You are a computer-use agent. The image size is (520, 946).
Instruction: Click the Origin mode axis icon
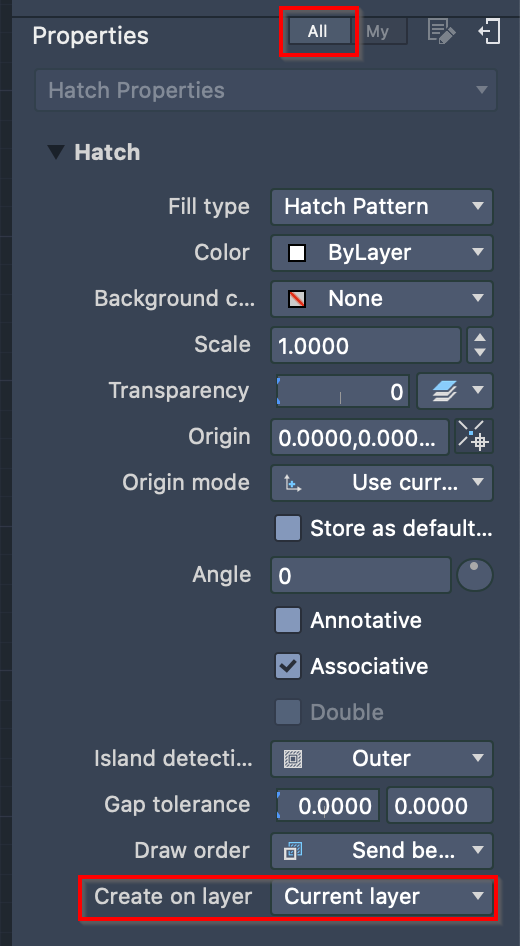pyautogui.click(x=293, y=483)
